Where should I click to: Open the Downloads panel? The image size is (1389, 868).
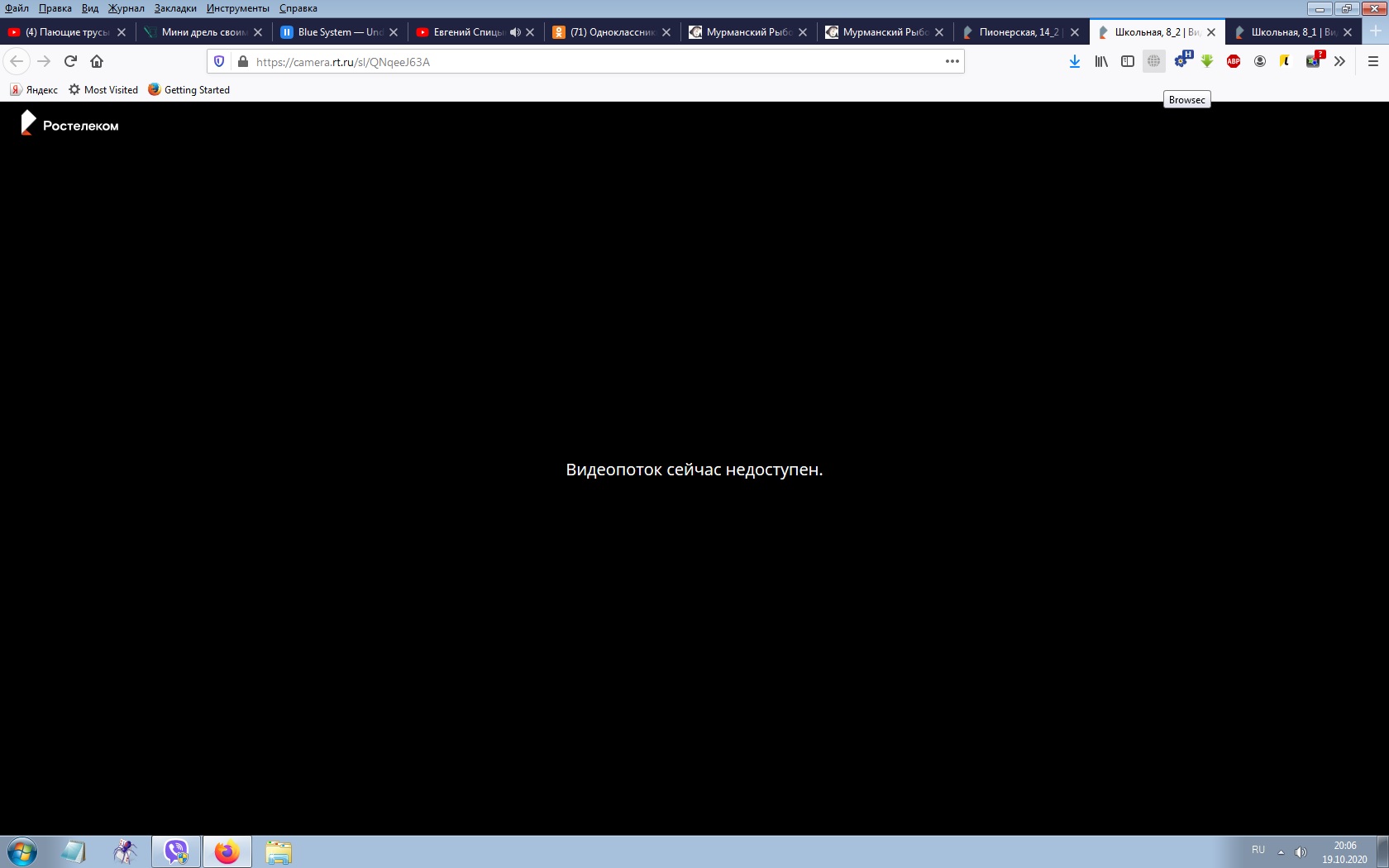[1074, 61]
